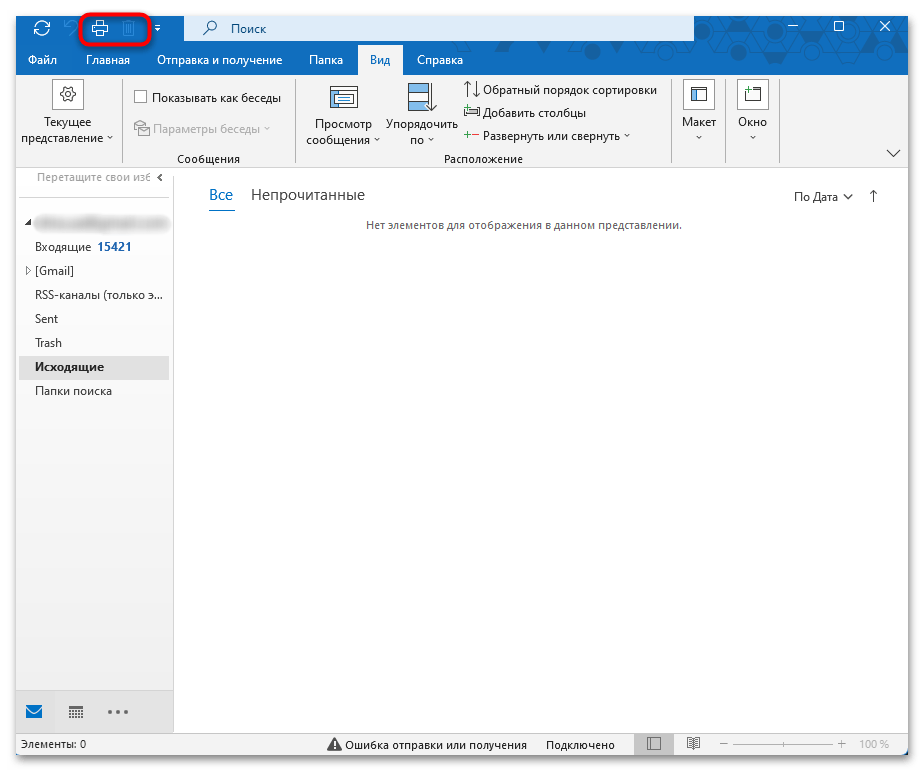
Task: Enable the Show as Conversations checkbox
Action: (x=141, y=98)
